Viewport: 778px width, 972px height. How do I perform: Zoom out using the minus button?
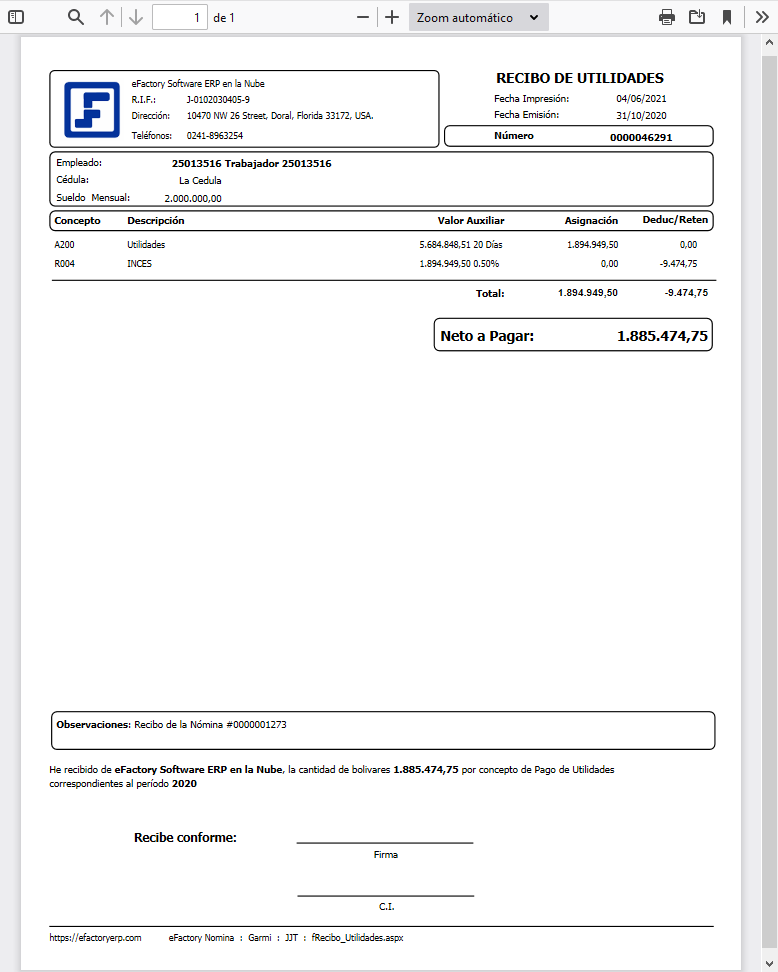(x=364, y=17)
